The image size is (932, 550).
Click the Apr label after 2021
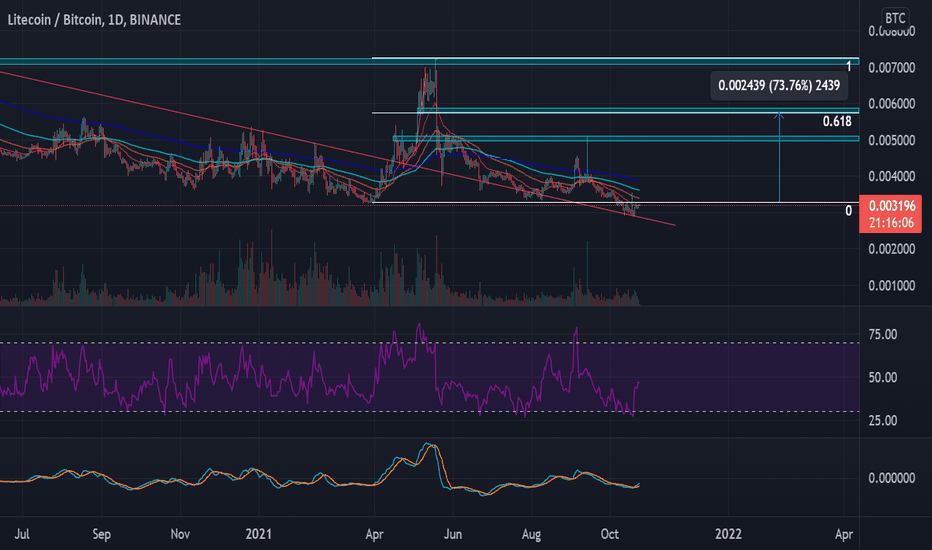(374, 534)
